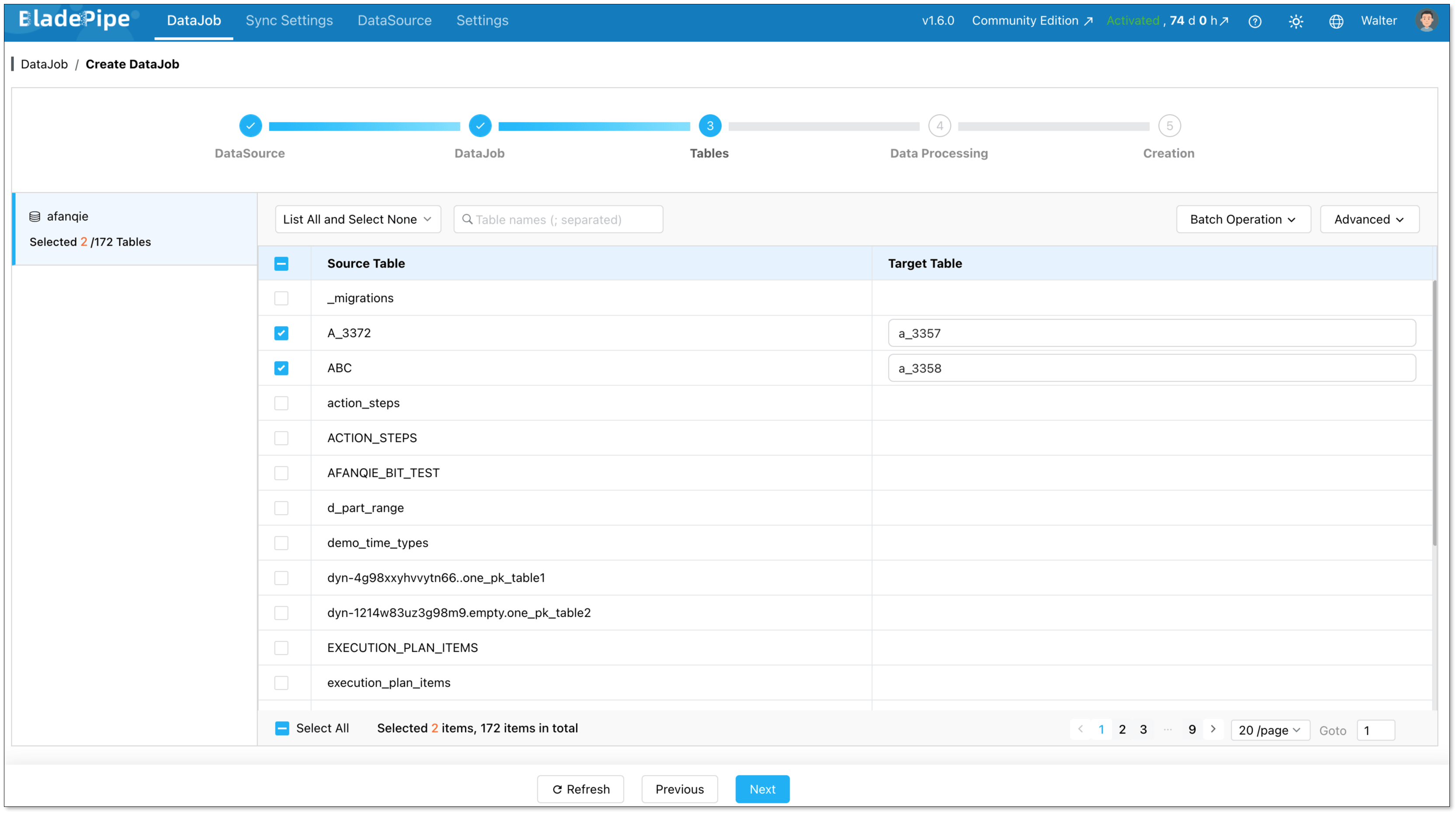Click the Community Edition external link

1032,21
